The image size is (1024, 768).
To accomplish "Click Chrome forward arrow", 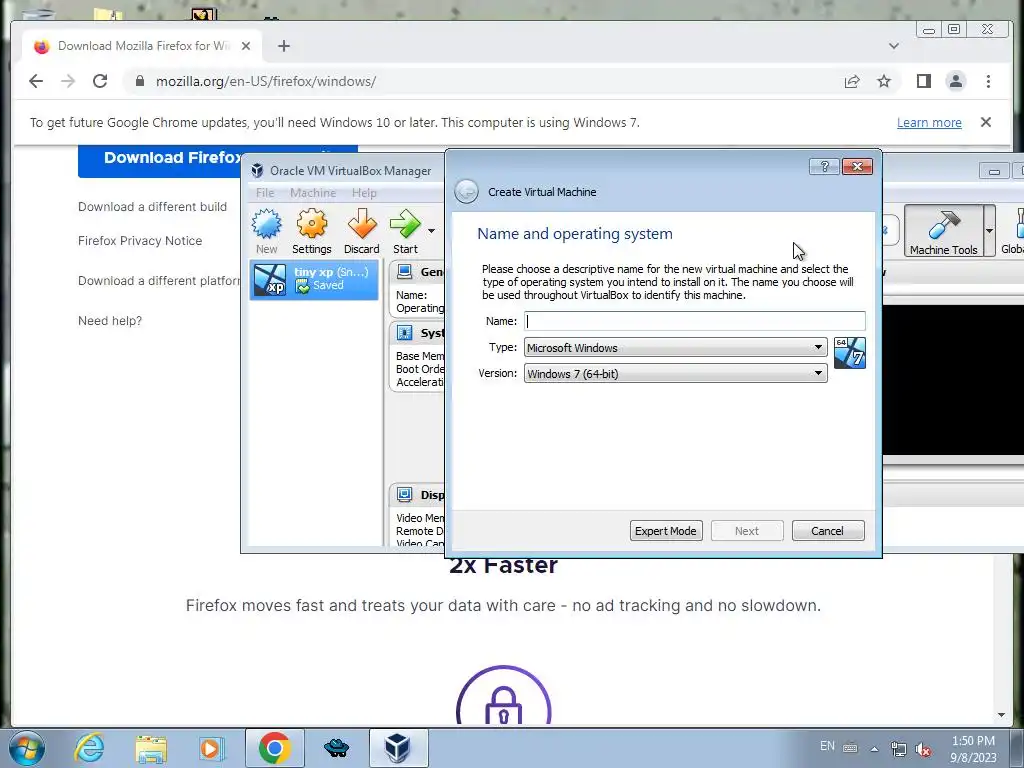I will [68, 81].
